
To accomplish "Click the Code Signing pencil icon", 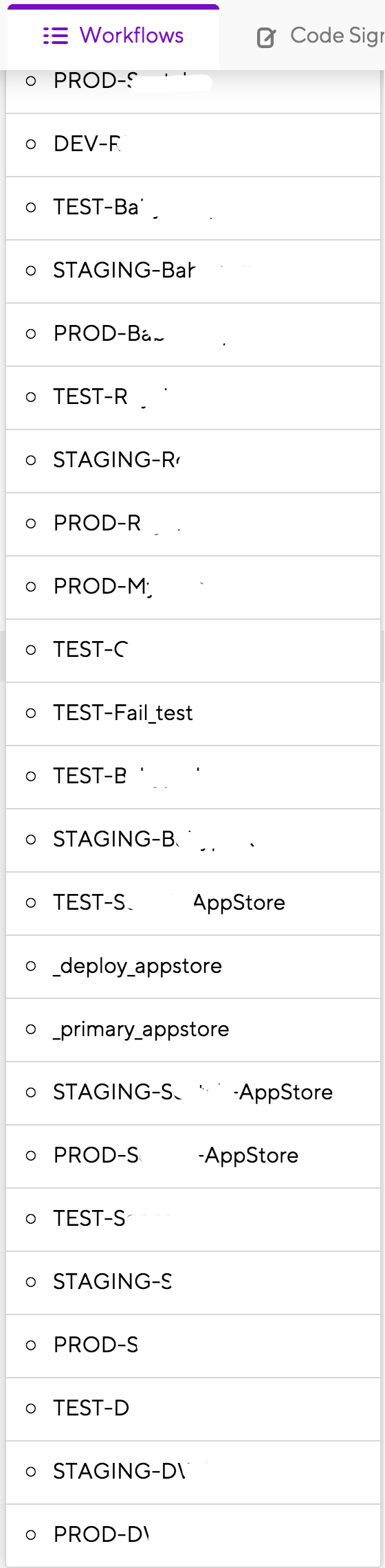I will click(266, 37).
